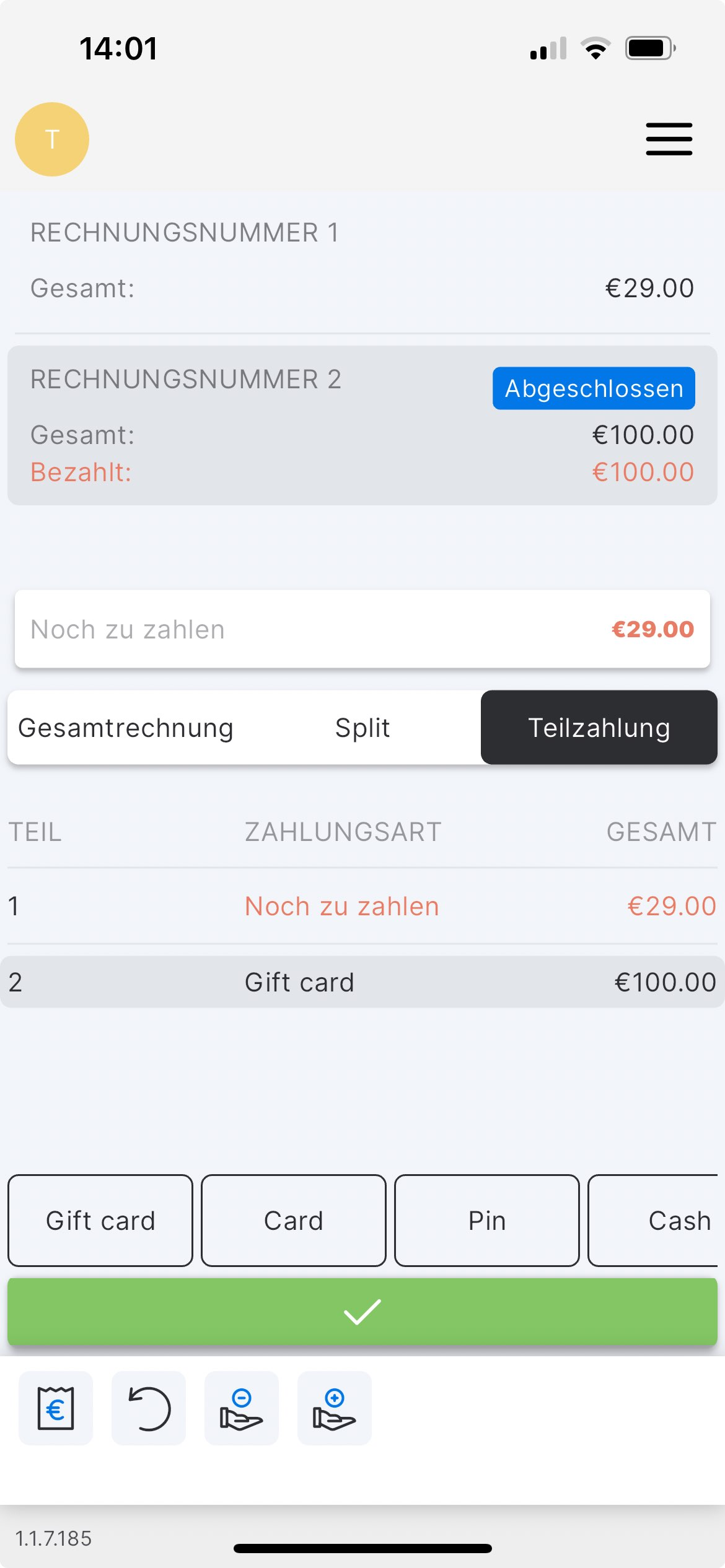Select part 1 row Noch zu zahlen
The image size is (725, 1568).
(x=362, y=906)
